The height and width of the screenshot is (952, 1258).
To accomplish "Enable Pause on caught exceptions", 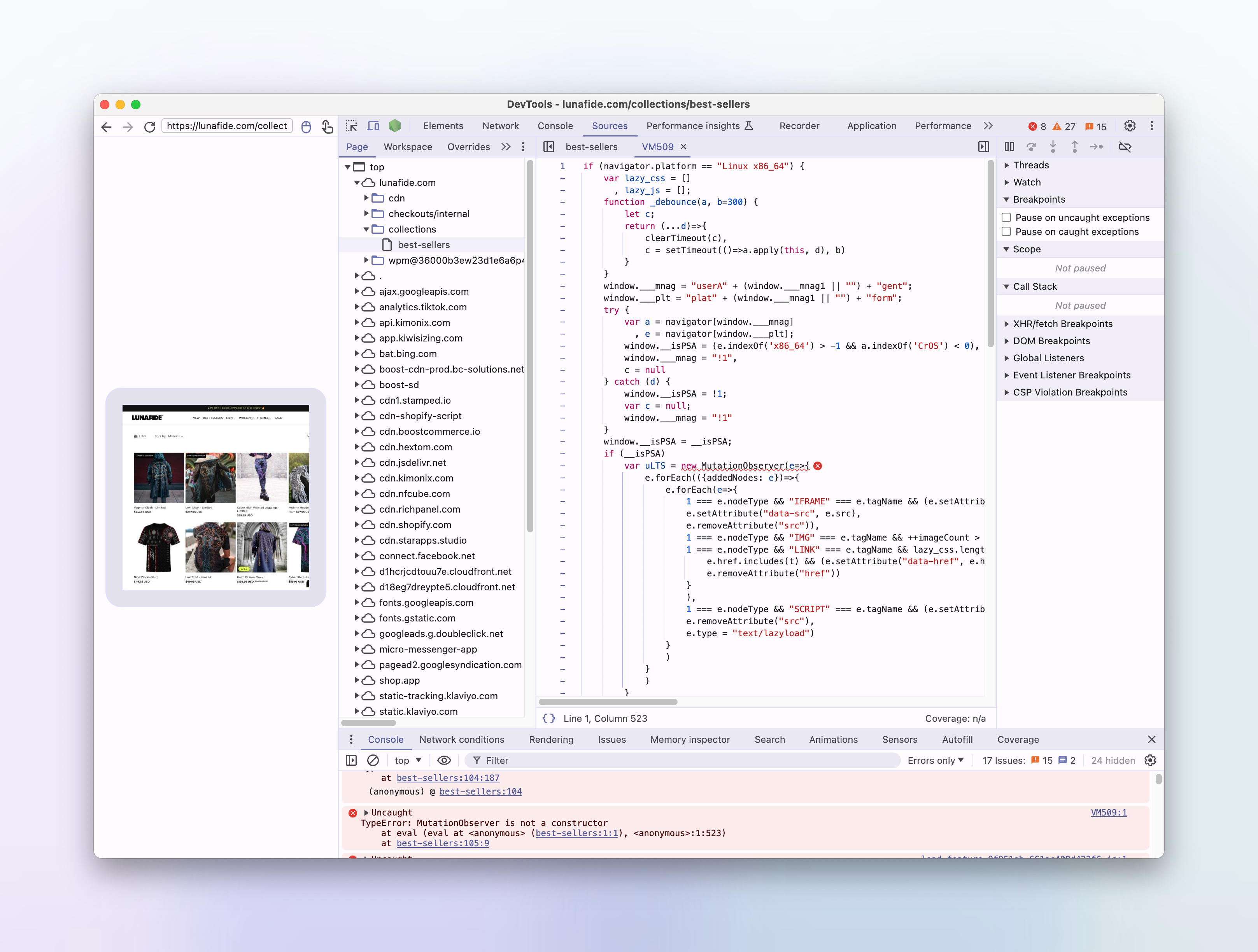I will [1007, 231].
